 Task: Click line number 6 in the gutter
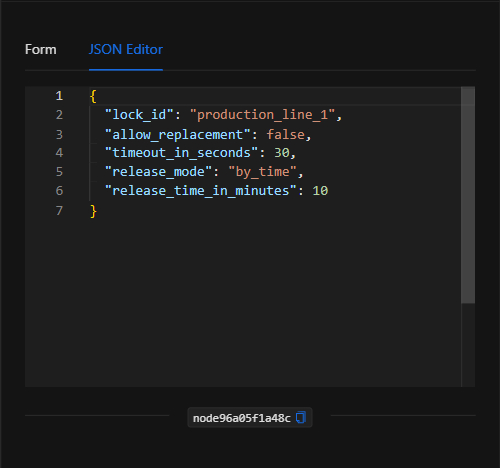point(59,191)
